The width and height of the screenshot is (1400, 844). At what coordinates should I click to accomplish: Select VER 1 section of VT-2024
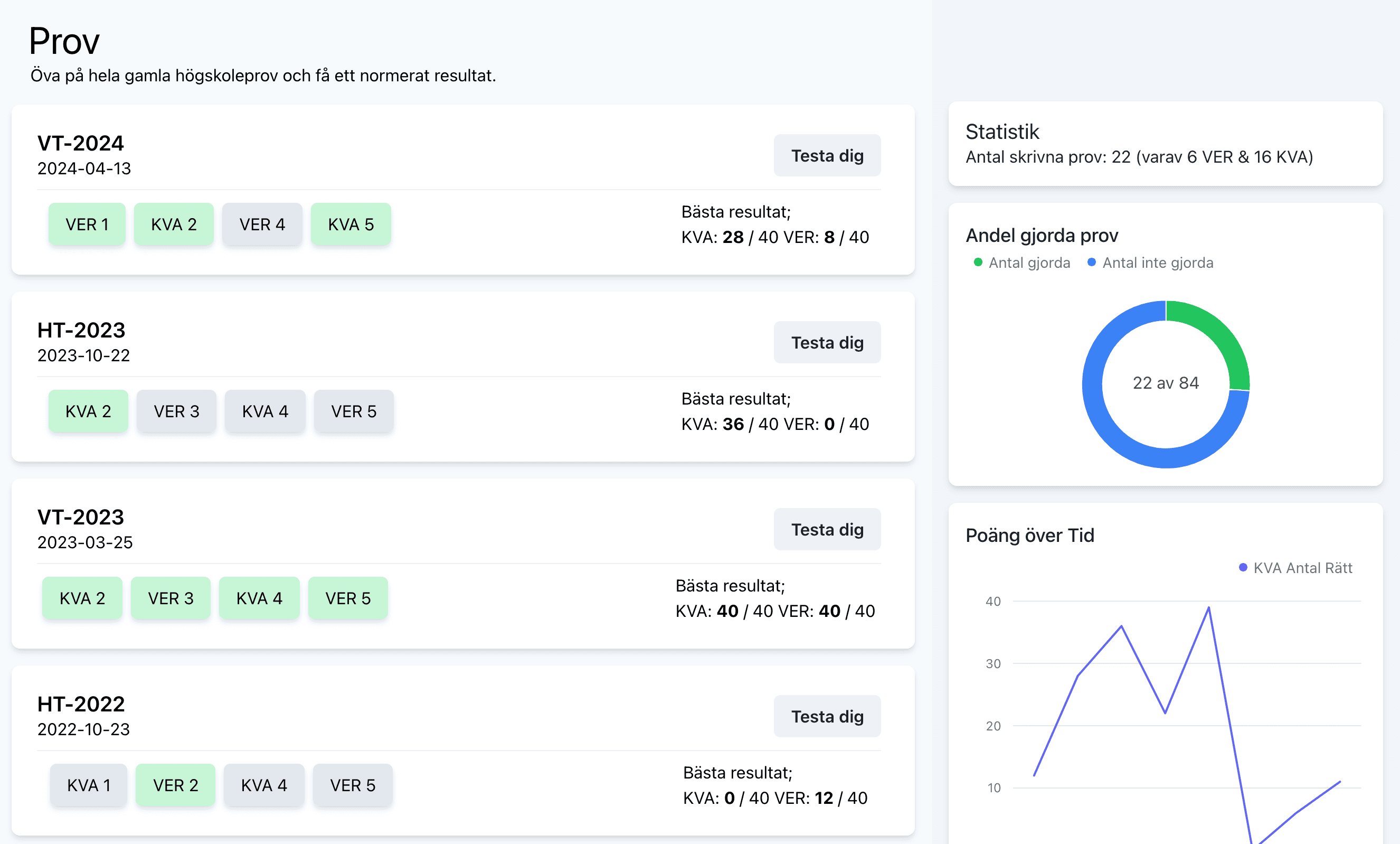click(x=87, y=224)
